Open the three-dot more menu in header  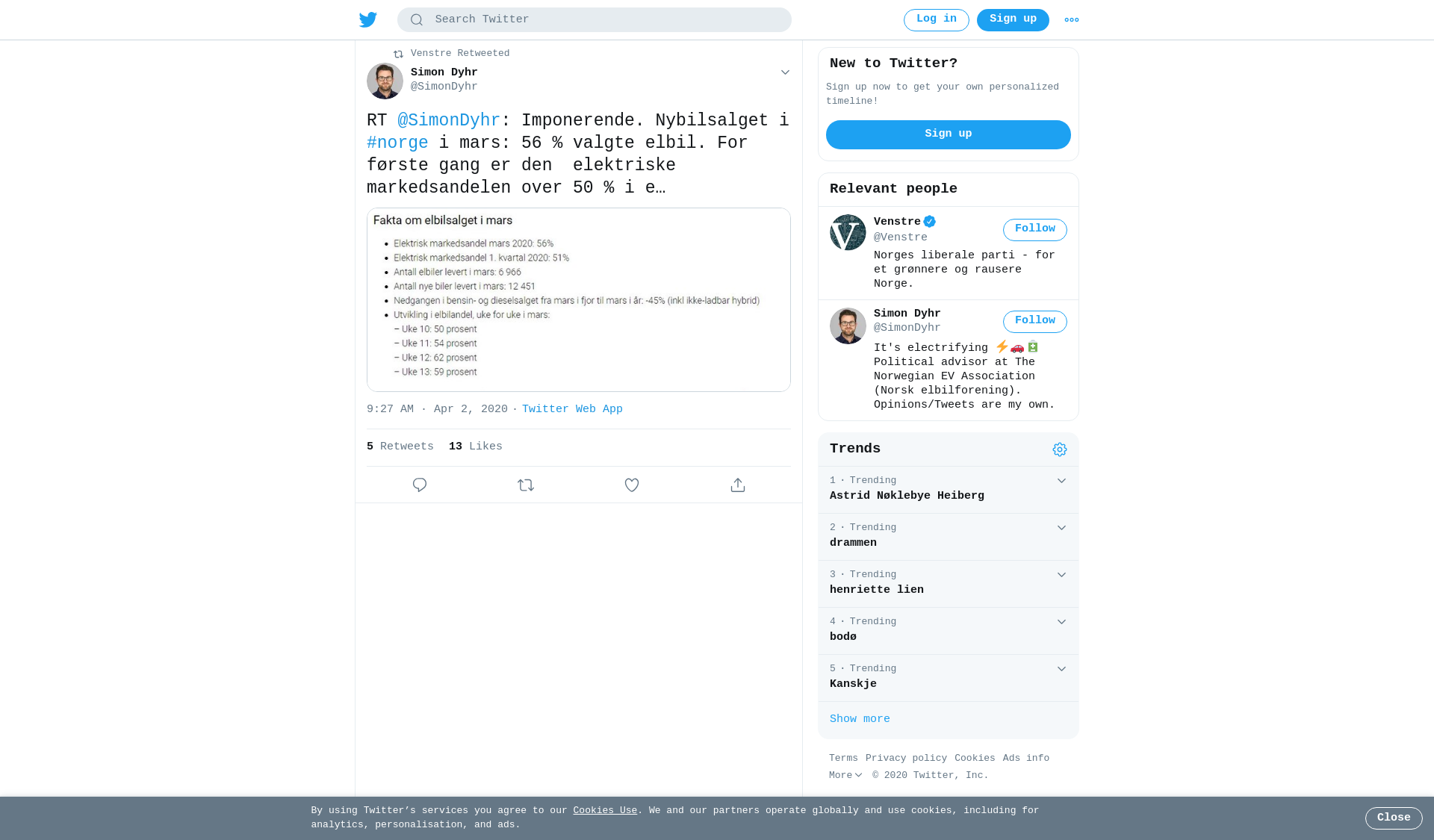[1072, 20]
